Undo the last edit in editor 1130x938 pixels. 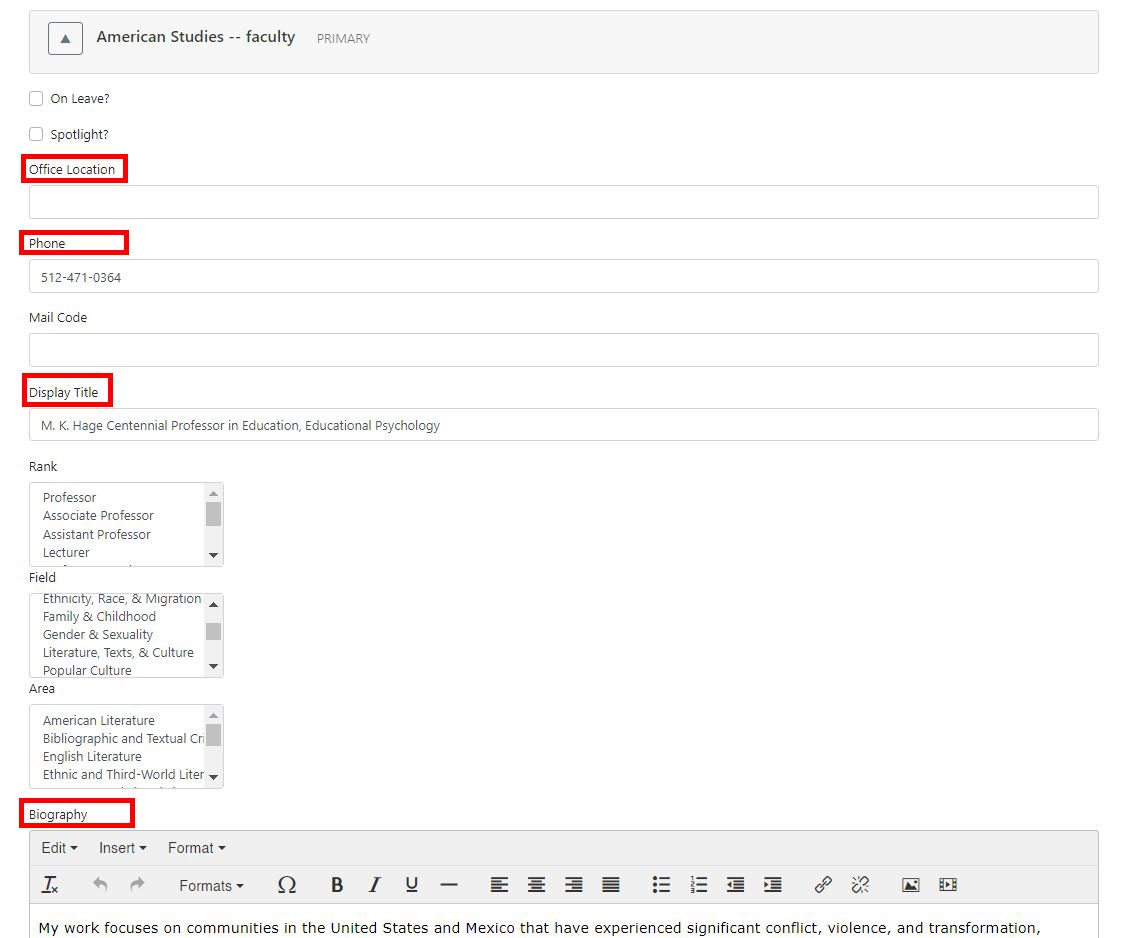click(x=100, y=885)
